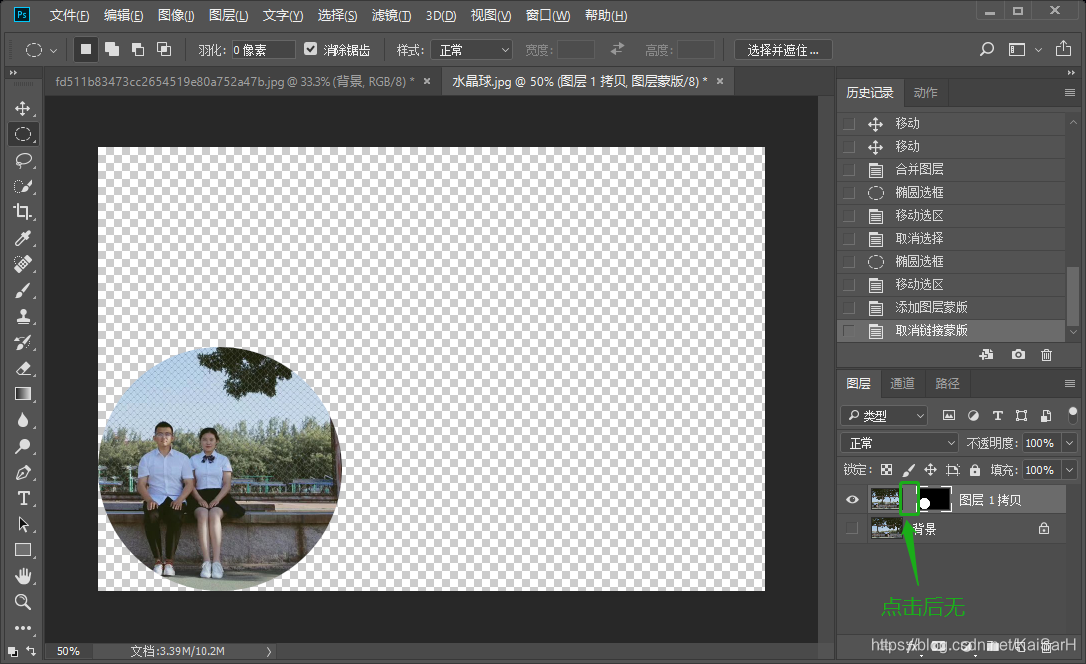Create new snapshot with camera icon
This screenshot has height=664, width=1086.
click(1017, 355)
